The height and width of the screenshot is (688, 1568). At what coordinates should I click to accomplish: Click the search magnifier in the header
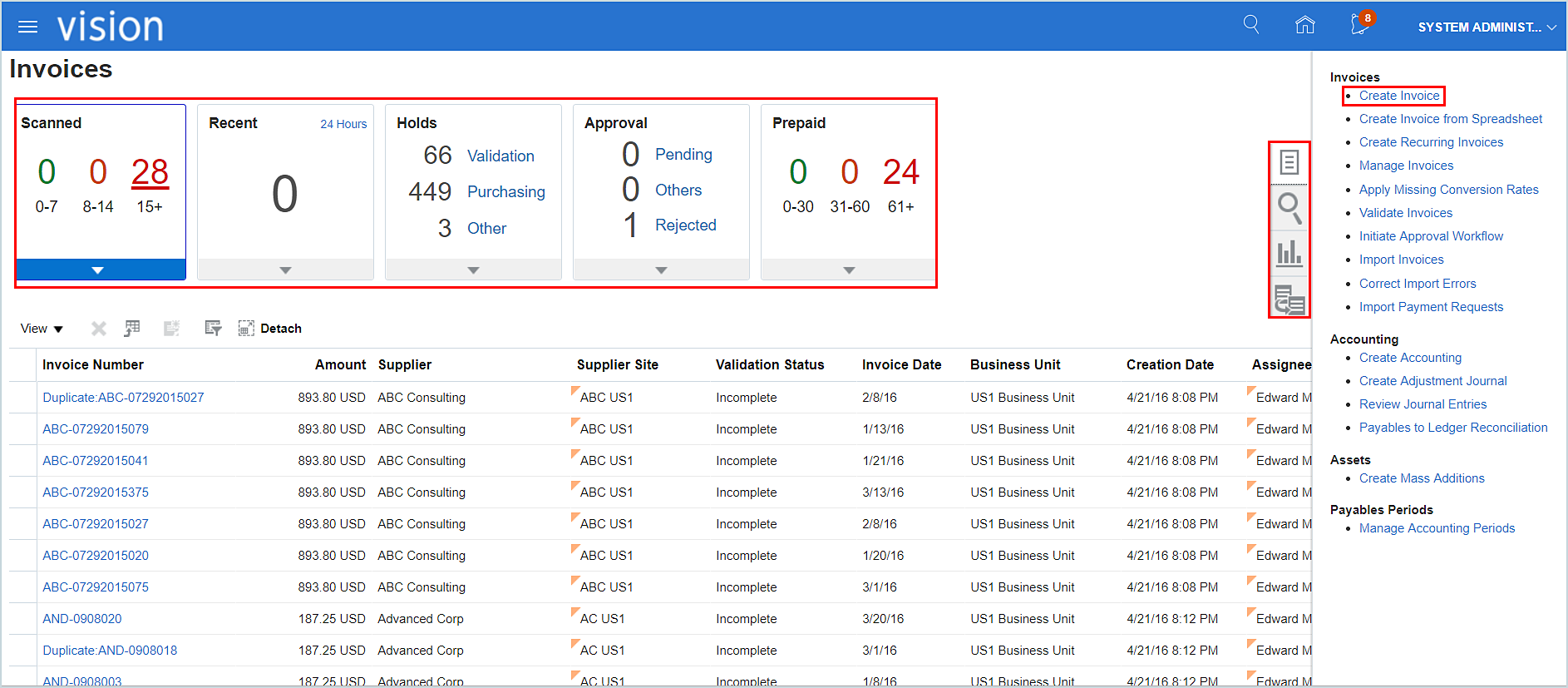coord(1250,25)
